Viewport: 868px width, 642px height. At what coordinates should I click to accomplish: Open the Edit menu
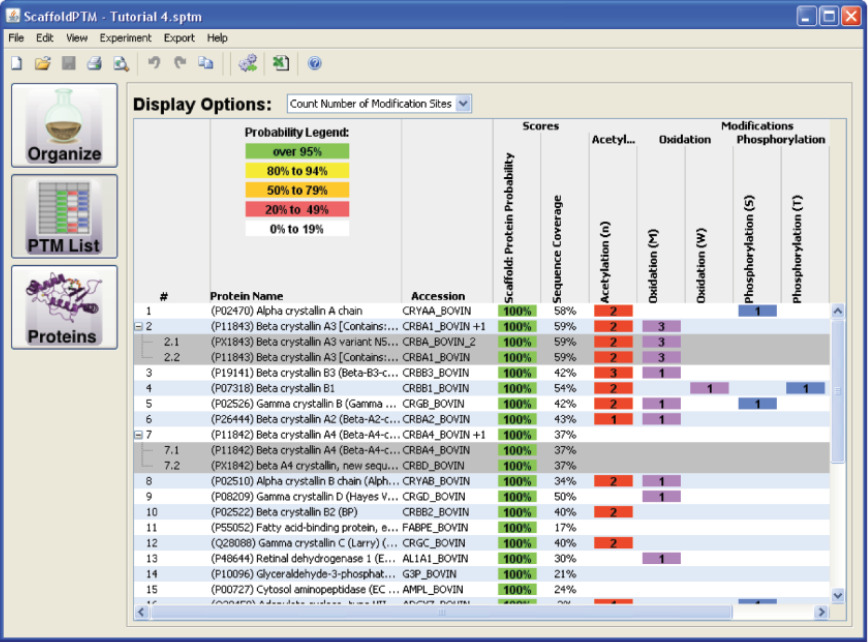tap(44, 38)
